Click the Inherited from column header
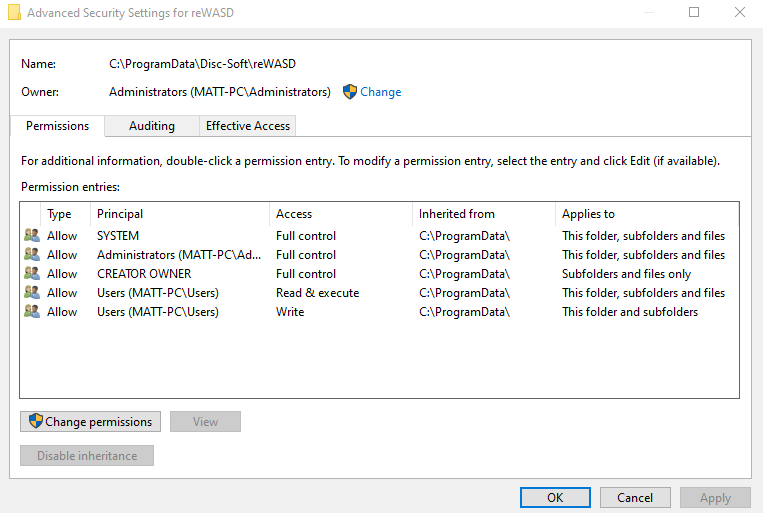The width and height of the screenshot is (763, 513). 483,214
